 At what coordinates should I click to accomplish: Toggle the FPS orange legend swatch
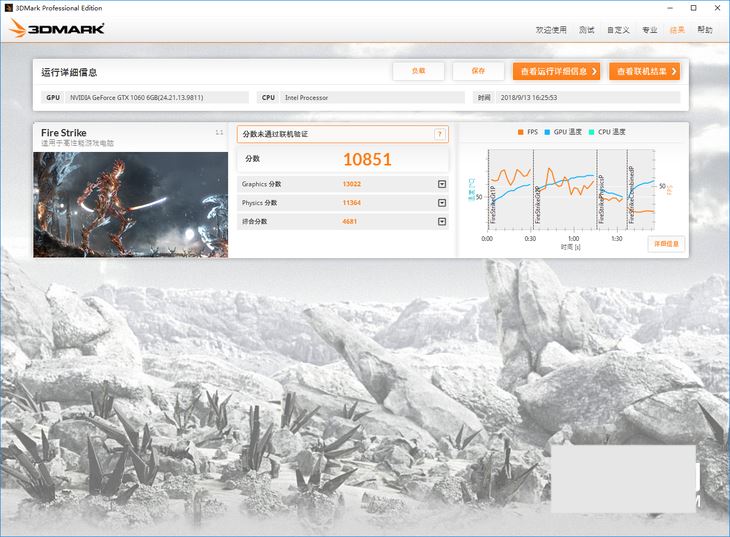click(x=520, y=132)
